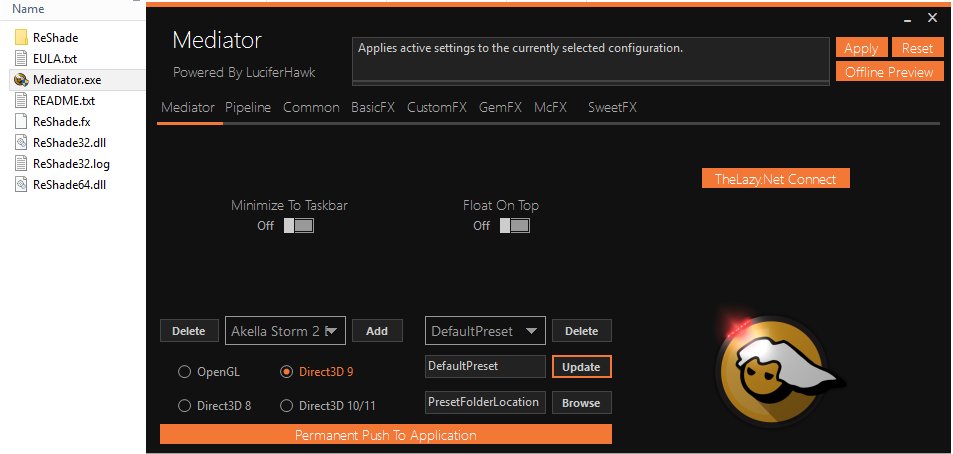This screenshot has height=454, width=953.
Task: Open TheLazy.Net Connect
Action: (776, 179)
